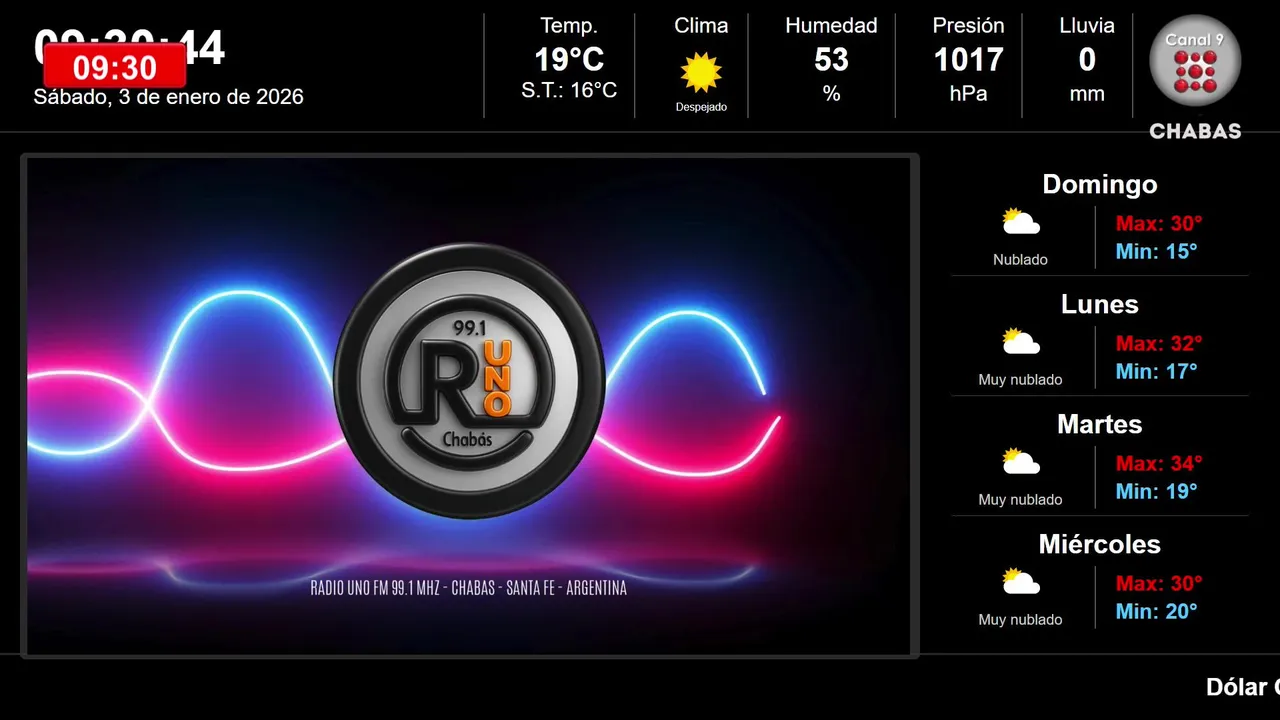
Task: Click the Lluvia 0 value
Action: click(1087, 60)
